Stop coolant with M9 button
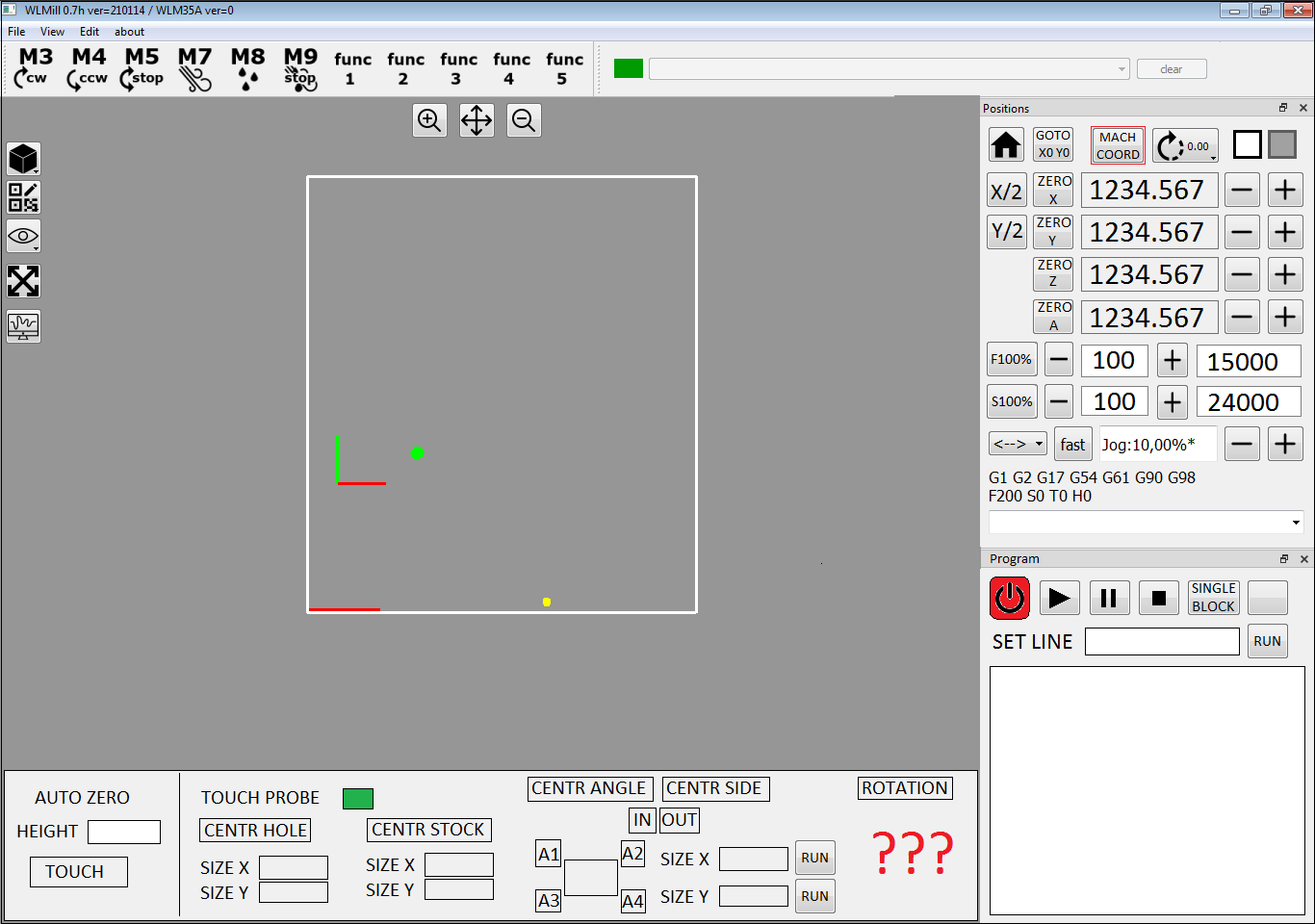 click(300, 68)
